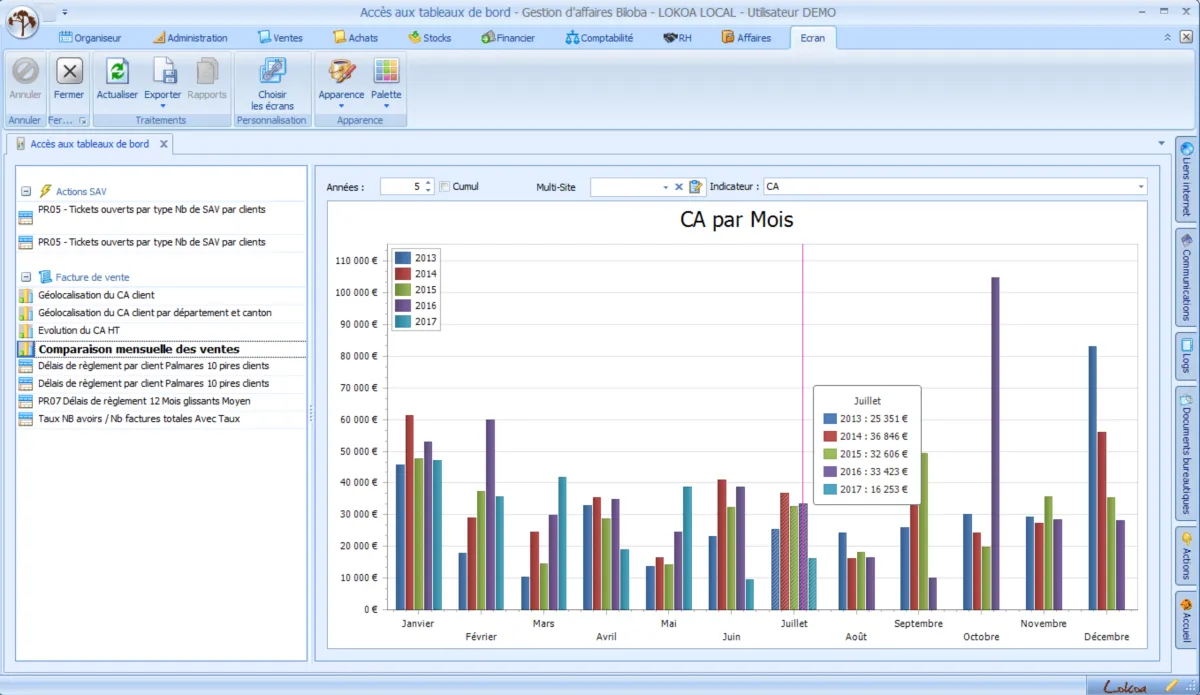Viewport: 1200px width, 695px height.
Task: Increase the Années value with up arrow
Action: pos(428,183)
